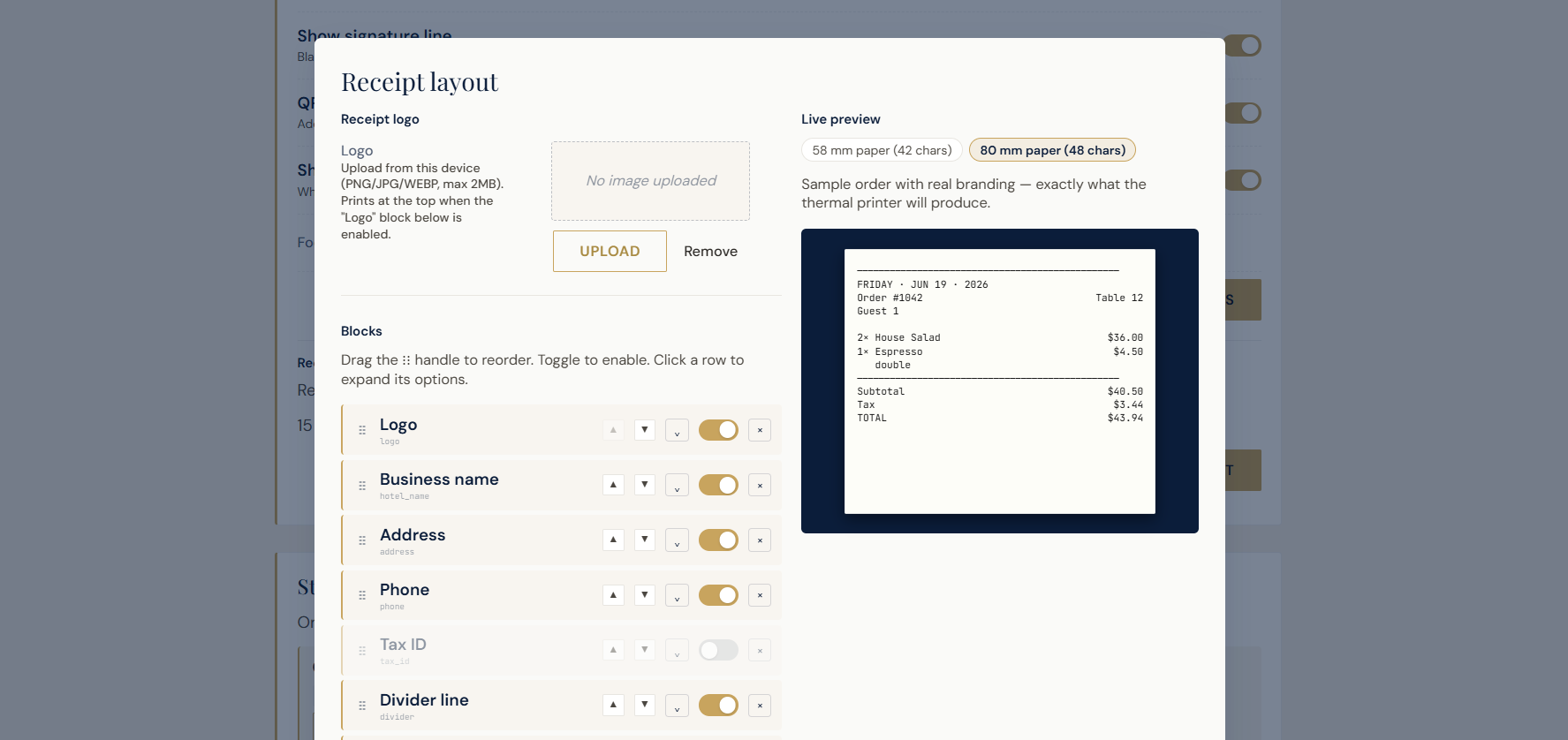1568x740 pixels.
Task: Move Divider line block up
Action: [613, 705]
